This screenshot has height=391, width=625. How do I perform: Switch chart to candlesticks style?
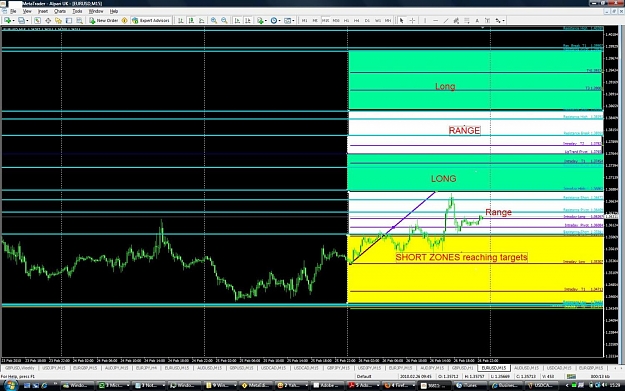click(191, 20)
